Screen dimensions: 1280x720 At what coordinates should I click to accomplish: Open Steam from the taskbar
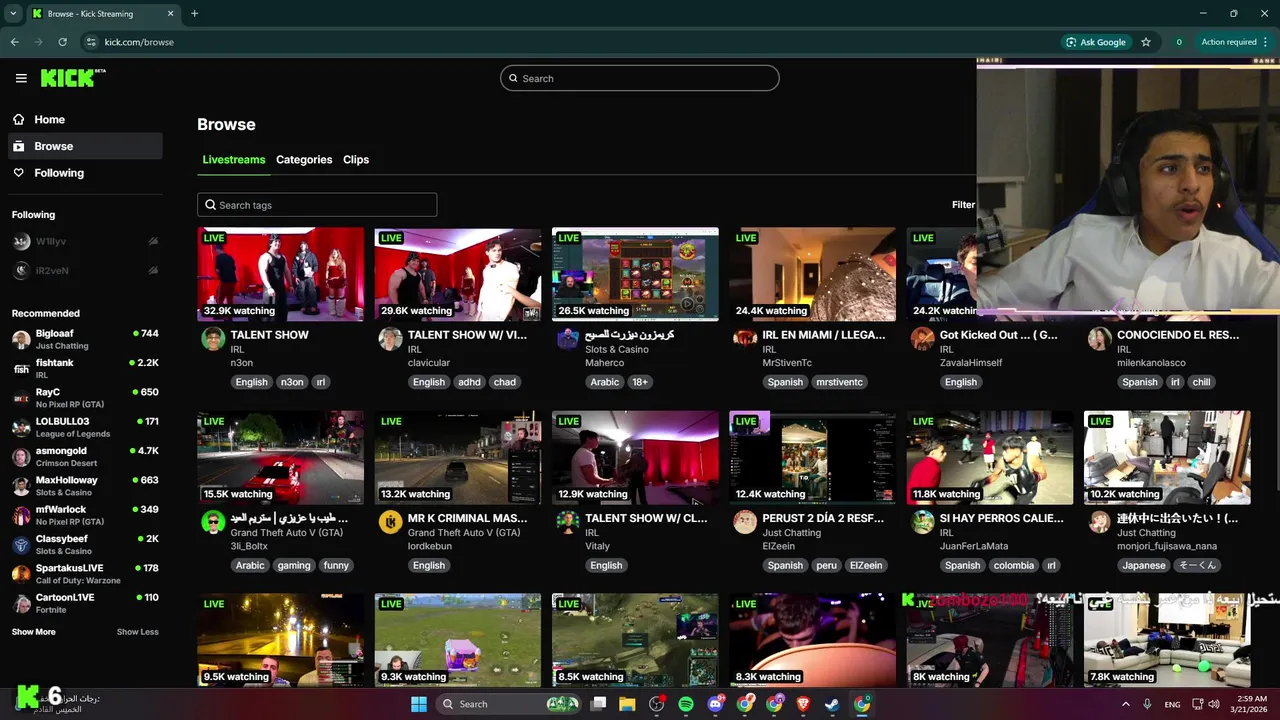pos(832,704)
